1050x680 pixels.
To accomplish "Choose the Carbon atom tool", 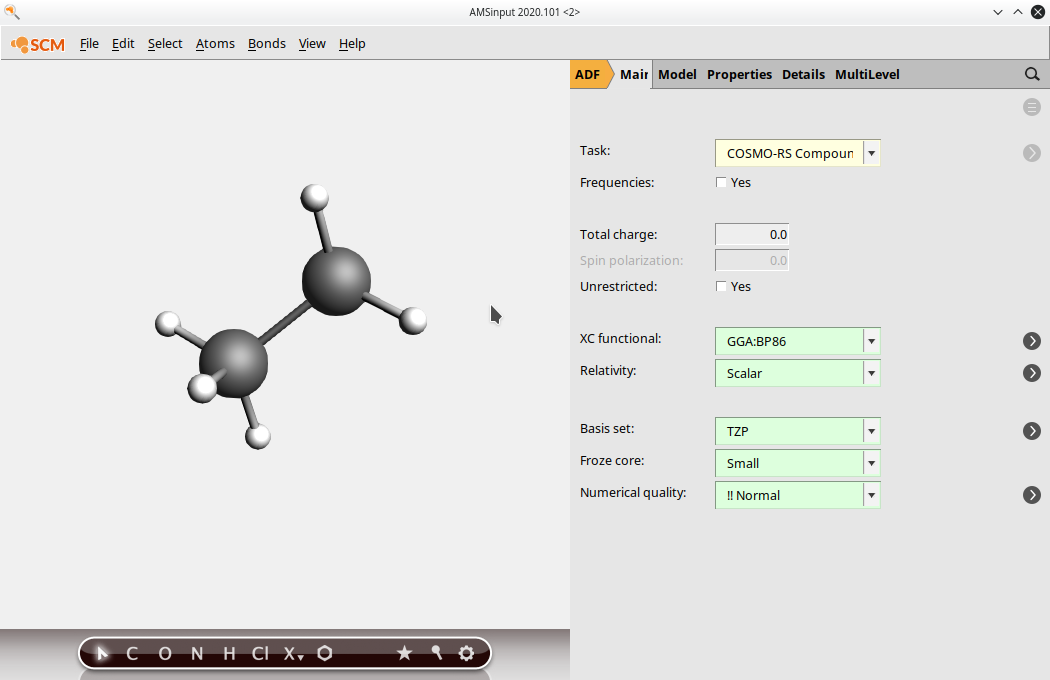I will (132, 654).
